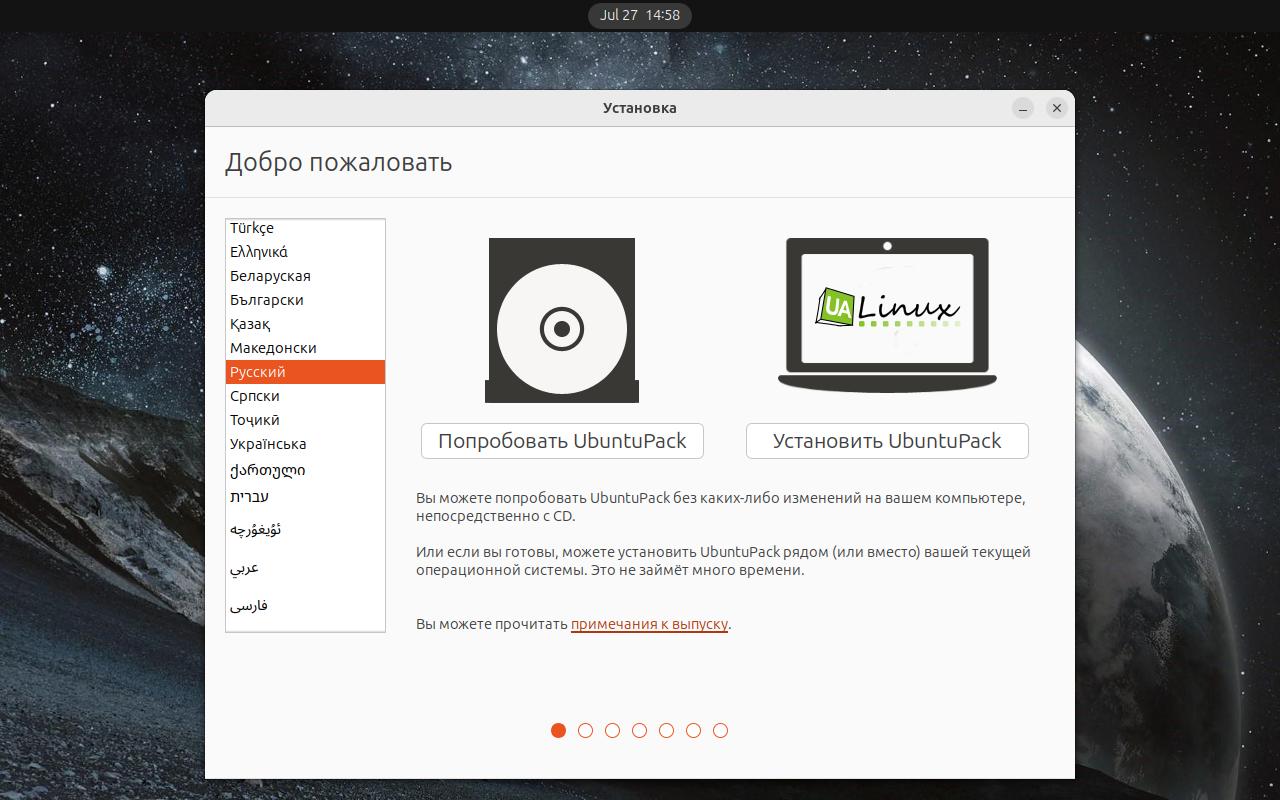The height and width of the screenshot is (800, 1280).
Task: Select Türkçe in the language list
Action: tap(305, 228)
